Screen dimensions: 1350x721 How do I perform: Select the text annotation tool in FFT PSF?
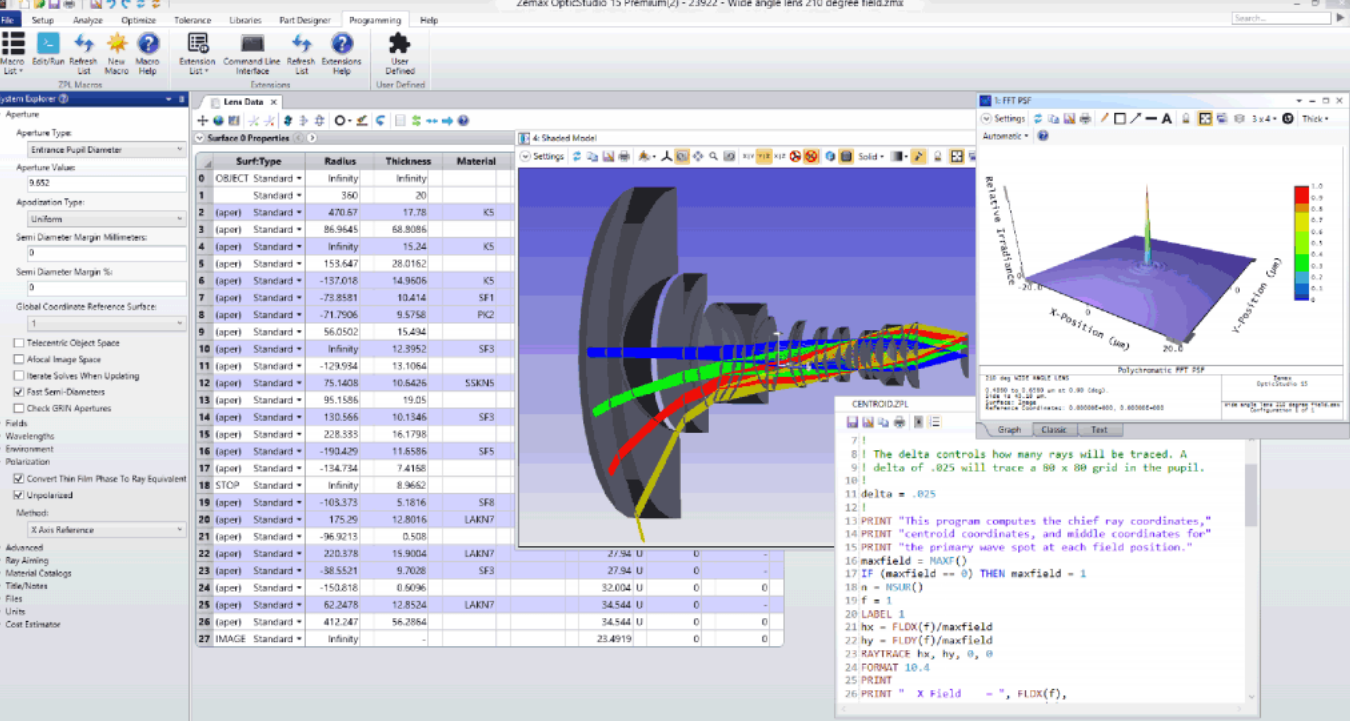[x=1167, y=118]
